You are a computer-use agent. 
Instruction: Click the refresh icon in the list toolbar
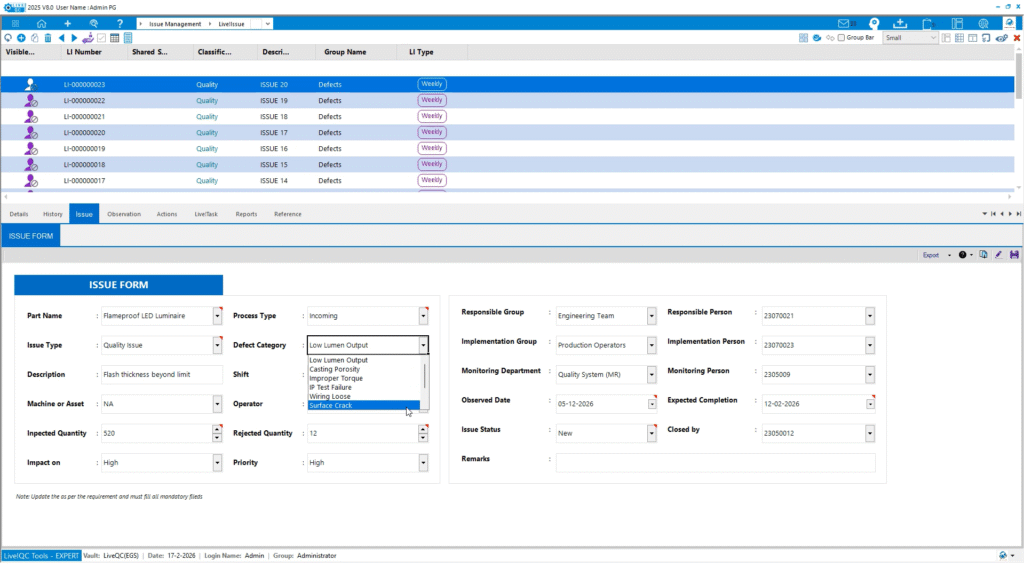[x=8, y=38]
